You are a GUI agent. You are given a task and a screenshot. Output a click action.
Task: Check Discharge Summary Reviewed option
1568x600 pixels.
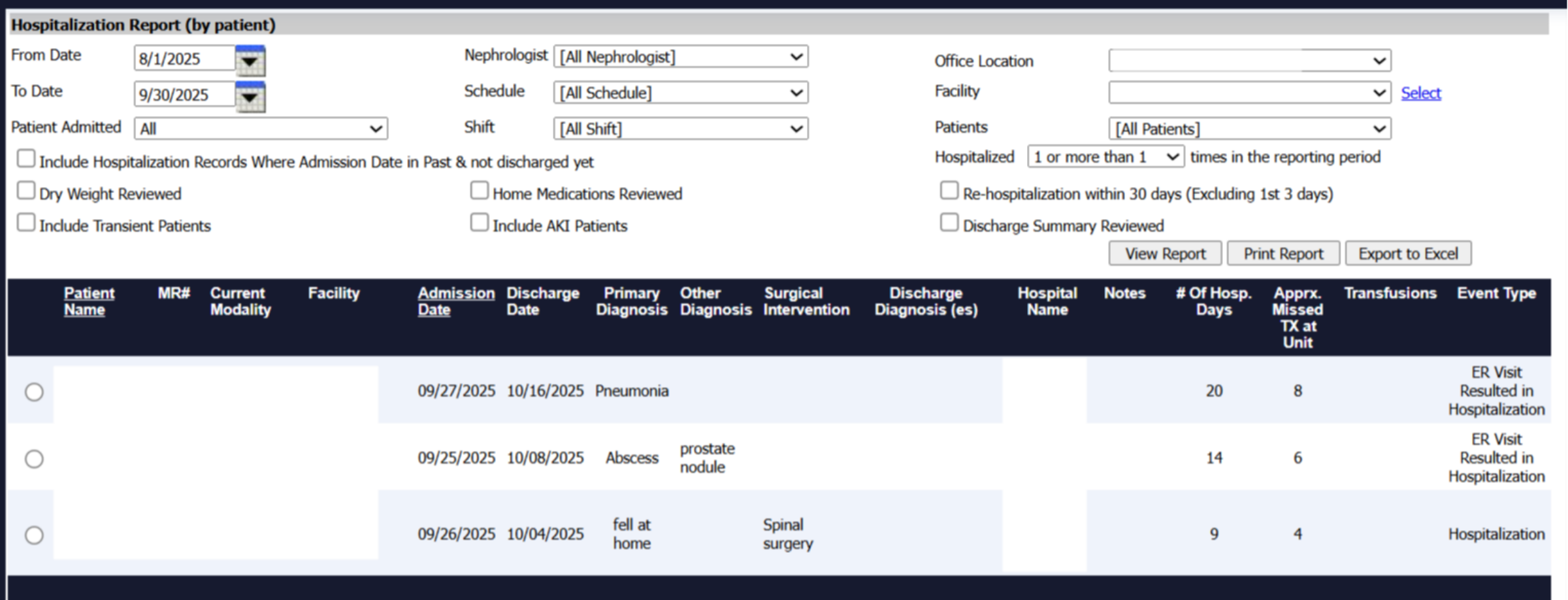click(949, 222)
